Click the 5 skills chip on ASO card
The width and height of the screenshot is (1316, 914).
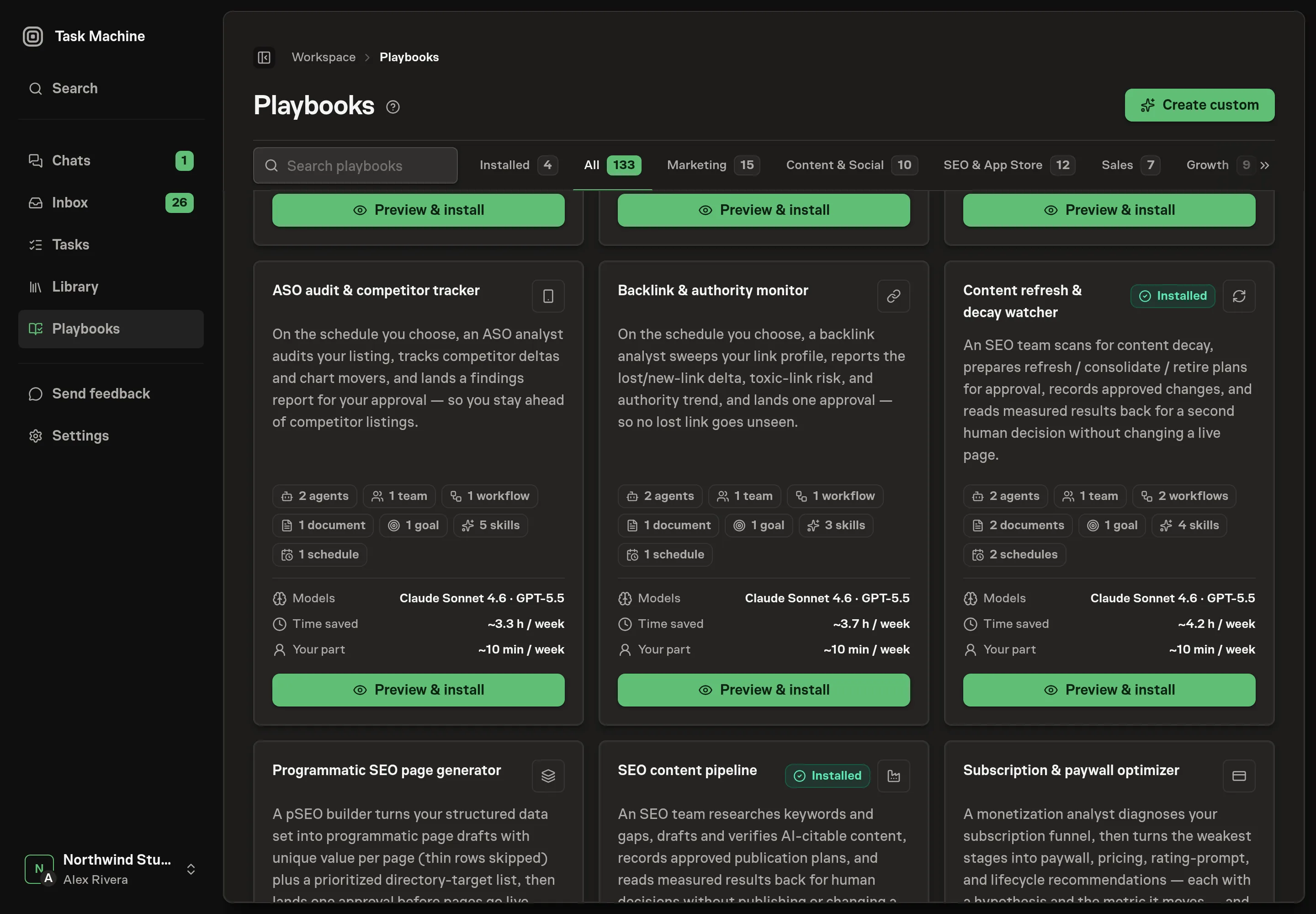tap(490, 525)
